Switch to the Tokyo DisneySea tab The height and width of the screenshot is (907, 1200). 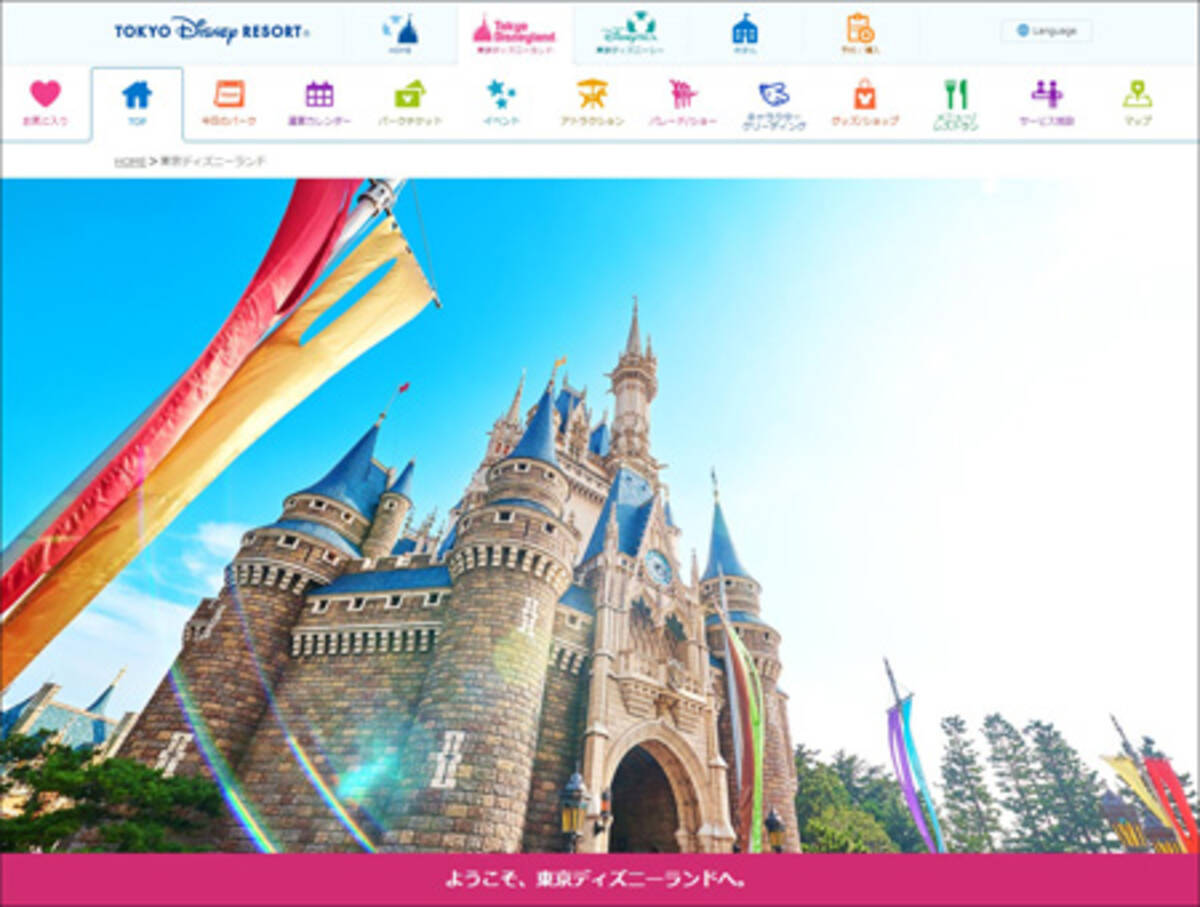tap(630, 34)
